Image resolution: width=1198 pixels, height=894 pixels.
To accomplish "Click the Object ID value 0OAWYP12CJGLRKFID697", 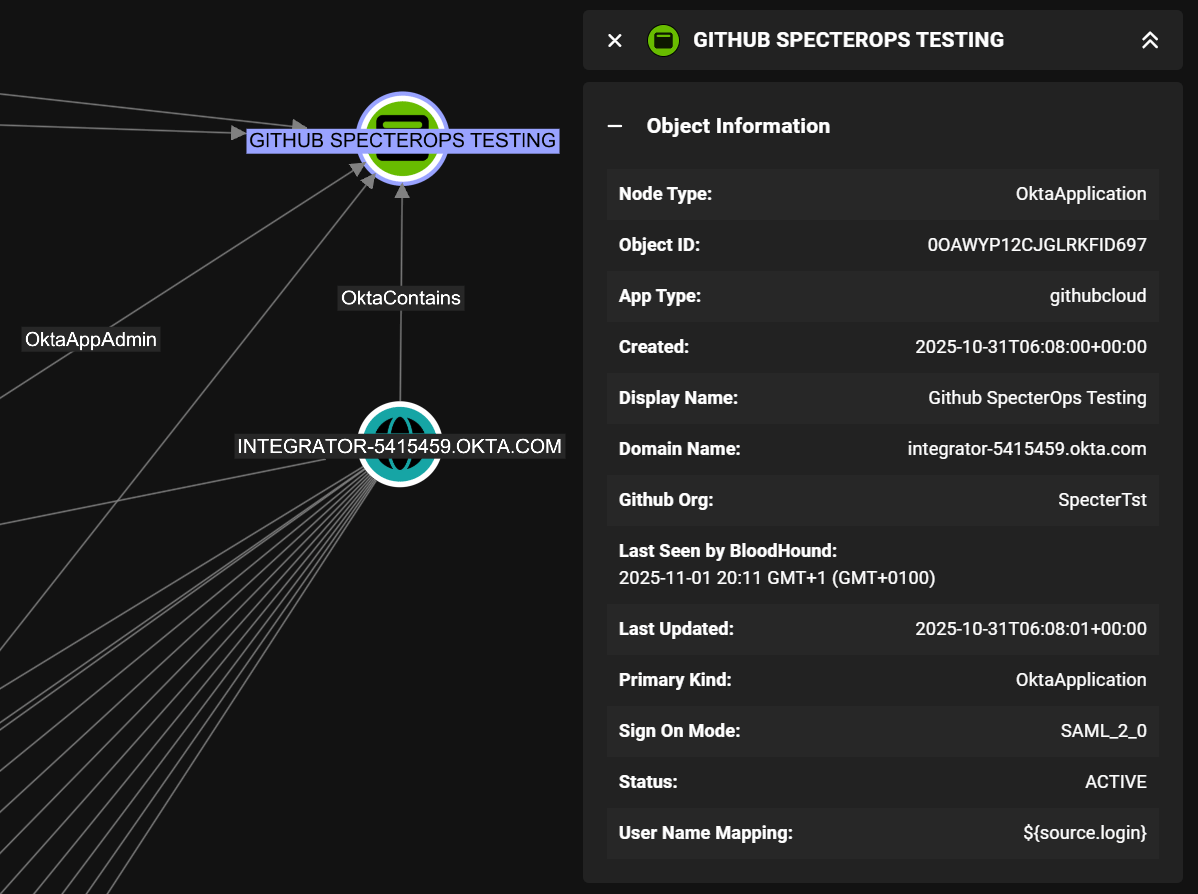I will pos(1037,245).
